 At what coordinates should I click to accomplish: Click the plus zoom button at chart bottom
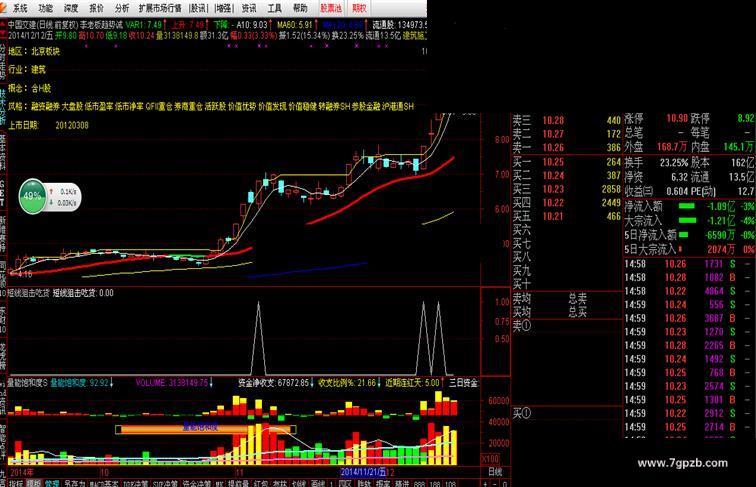click(486, 483)
